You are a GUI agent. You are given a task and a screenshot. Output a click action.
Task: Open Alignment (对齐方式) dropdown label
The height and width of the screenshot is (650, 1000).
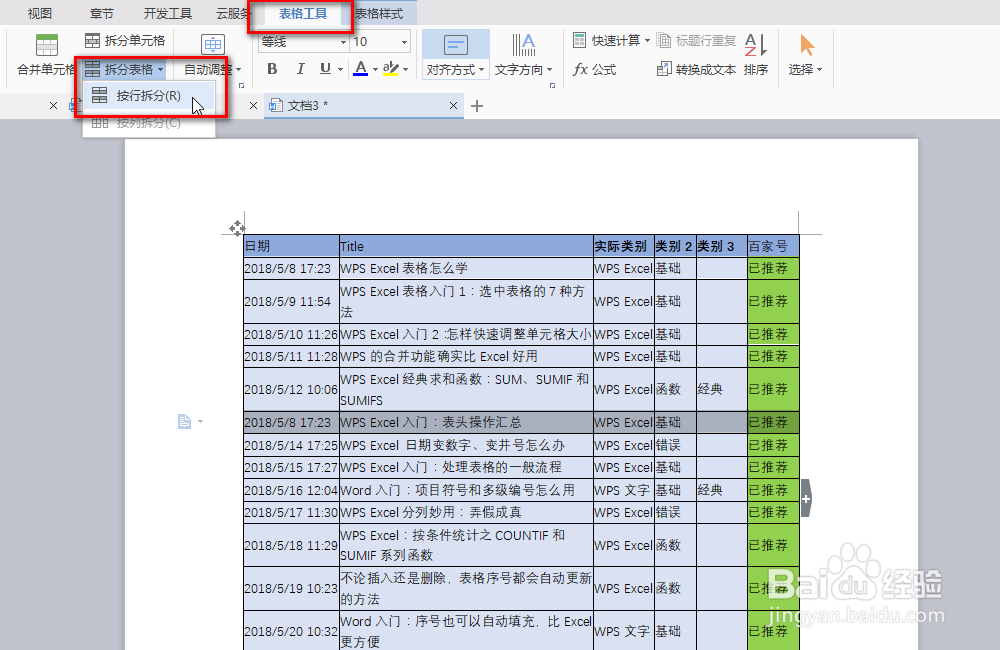(x=455, y=70)
